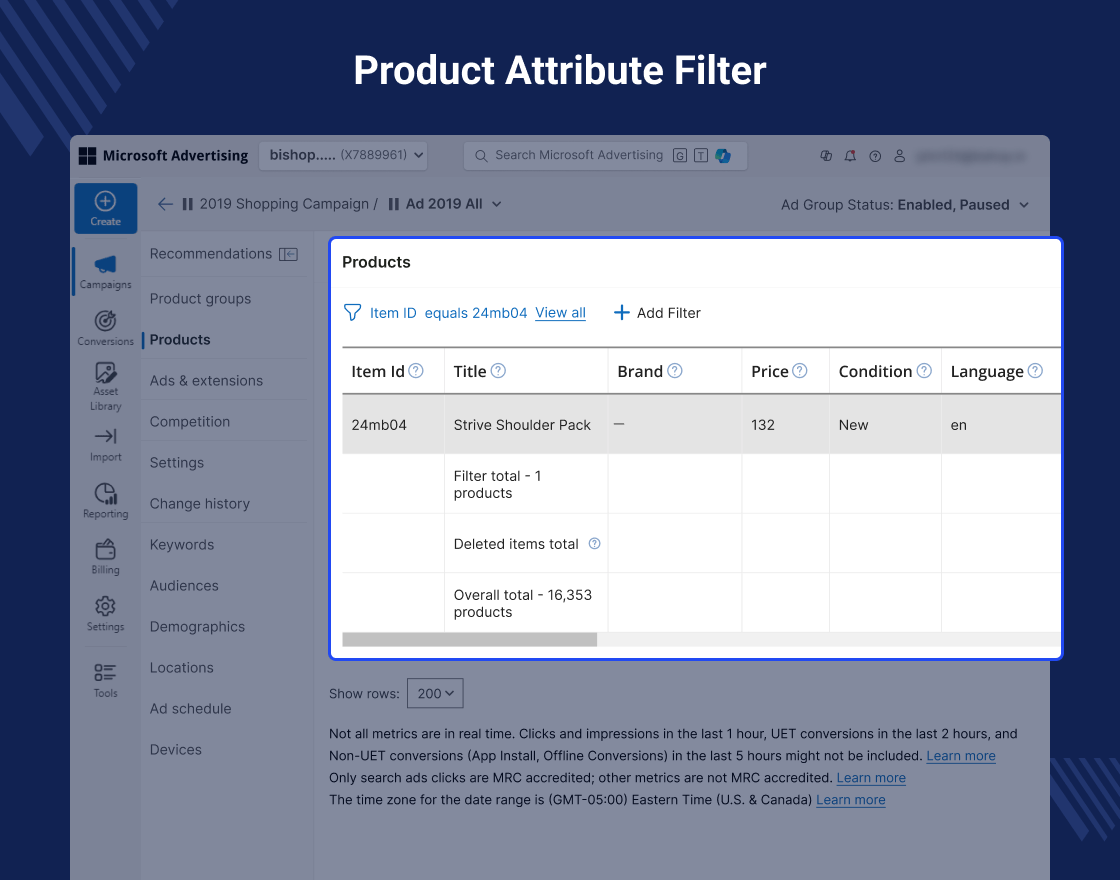Viewport: 1120px width, 880px height.
Task: Click the price value 132
Action: (763, 425)
